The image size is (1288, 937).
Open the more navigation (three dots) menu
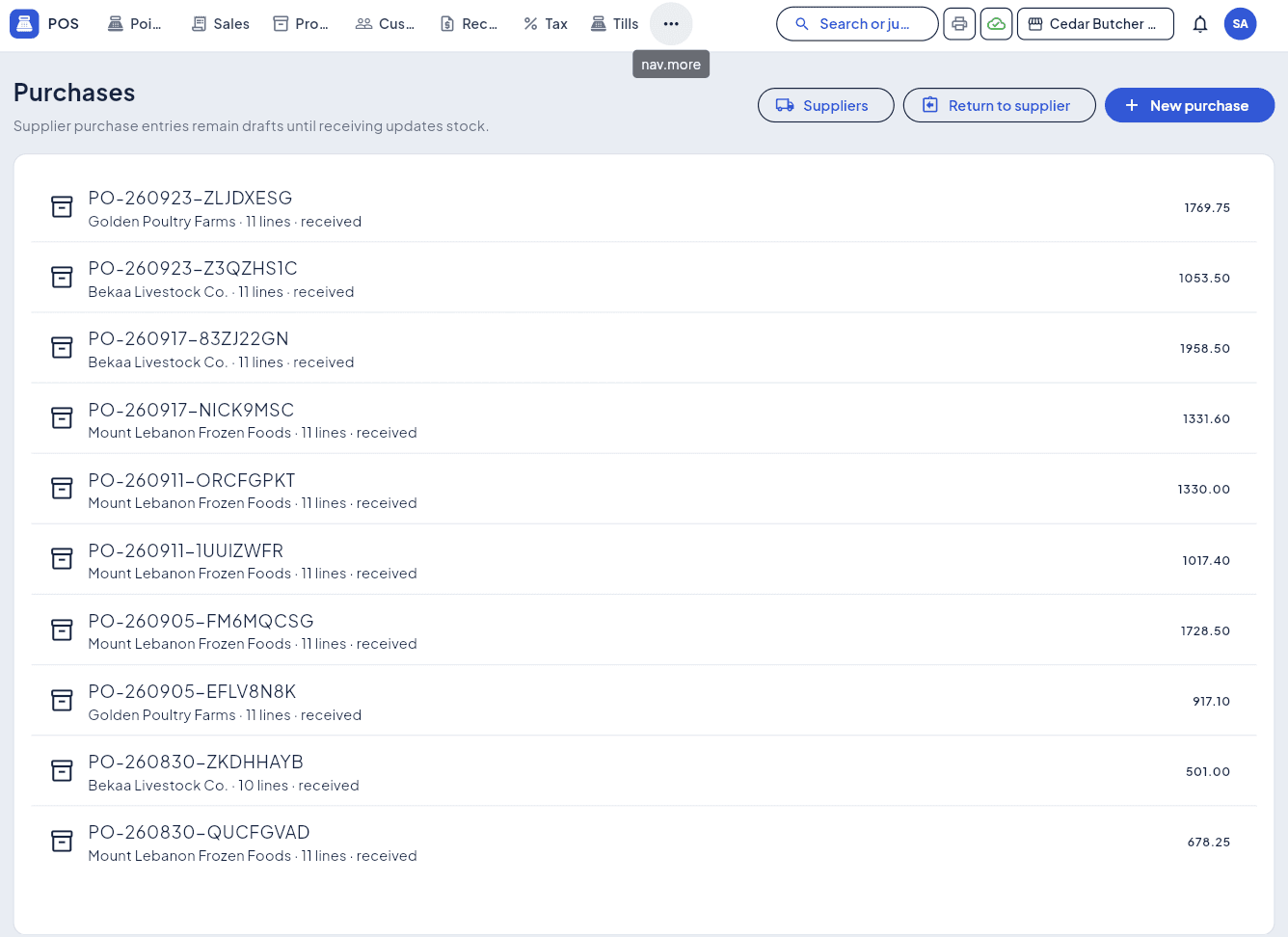(671, 24)
